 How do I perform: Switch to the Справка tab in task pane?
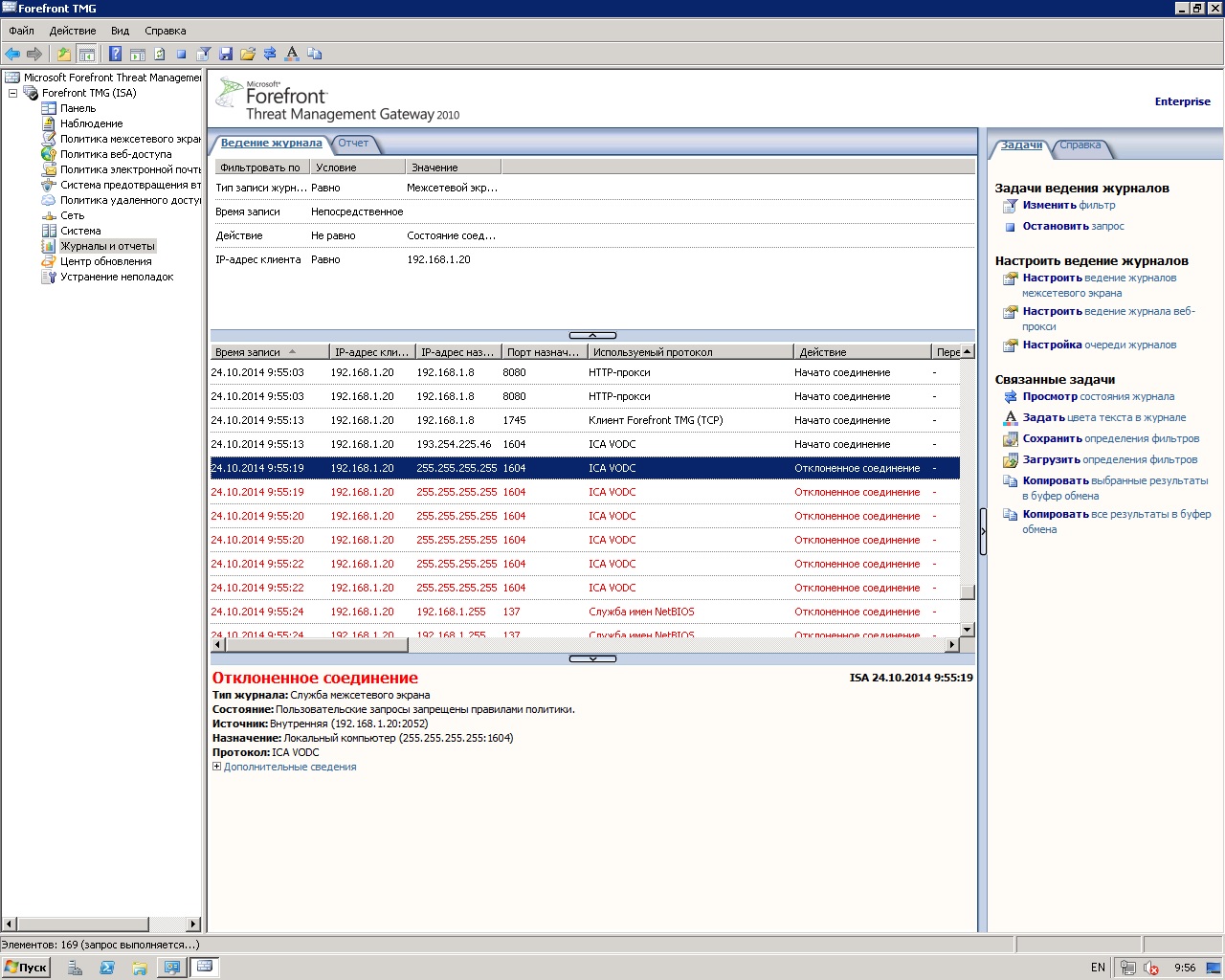(1080, 145)
